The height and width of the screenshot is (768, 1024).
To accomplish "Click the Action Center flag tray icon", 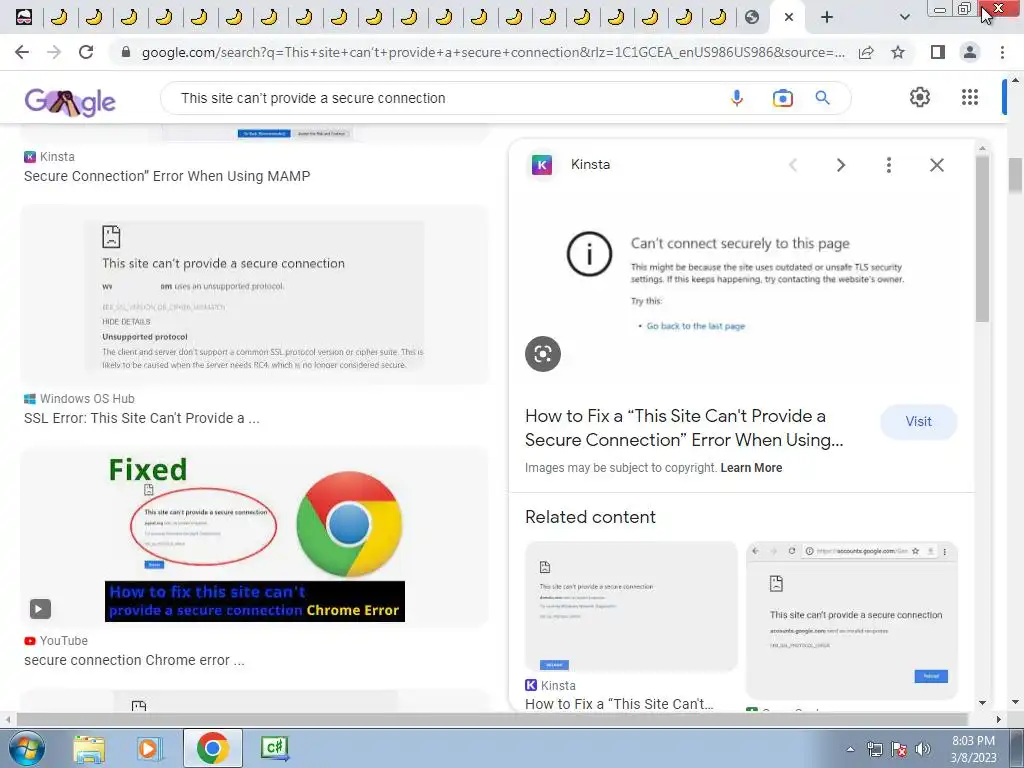I will (899, 749).
